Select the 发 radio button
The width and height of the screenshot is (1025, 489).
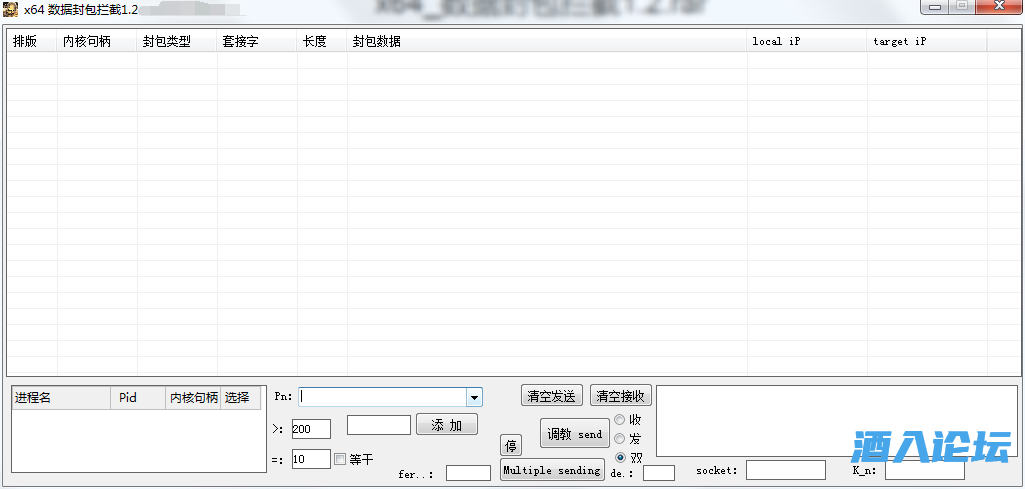(x=620, y=439)
